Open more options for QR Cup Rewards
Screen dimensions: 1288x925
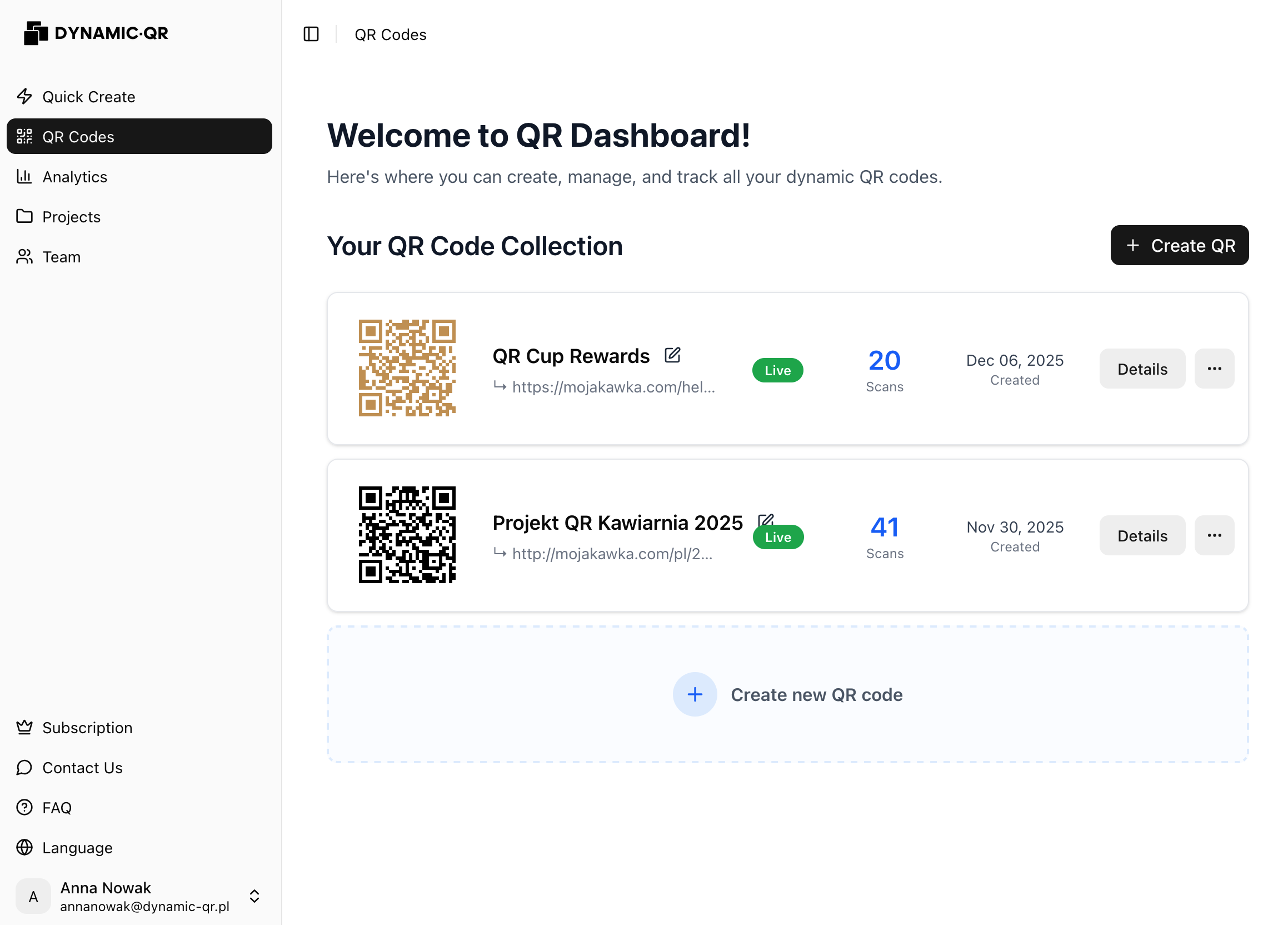pos(1214,369)
